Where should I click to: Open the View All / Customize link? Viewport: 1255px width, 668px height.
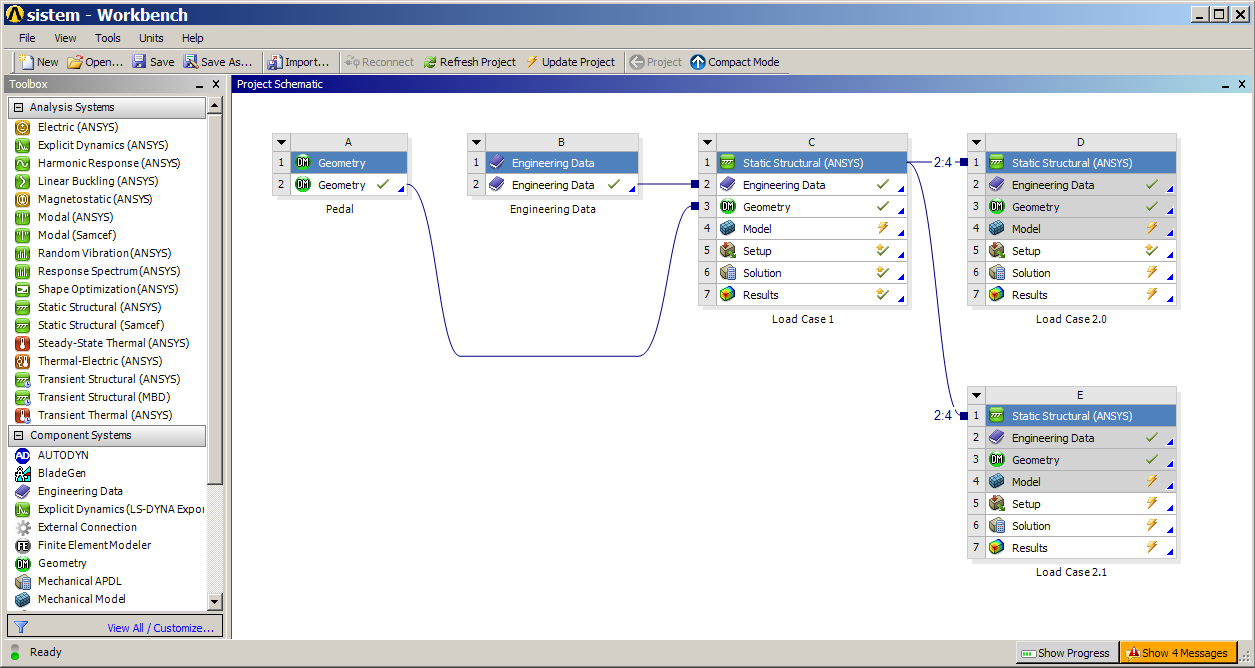[x=160, y=628]
